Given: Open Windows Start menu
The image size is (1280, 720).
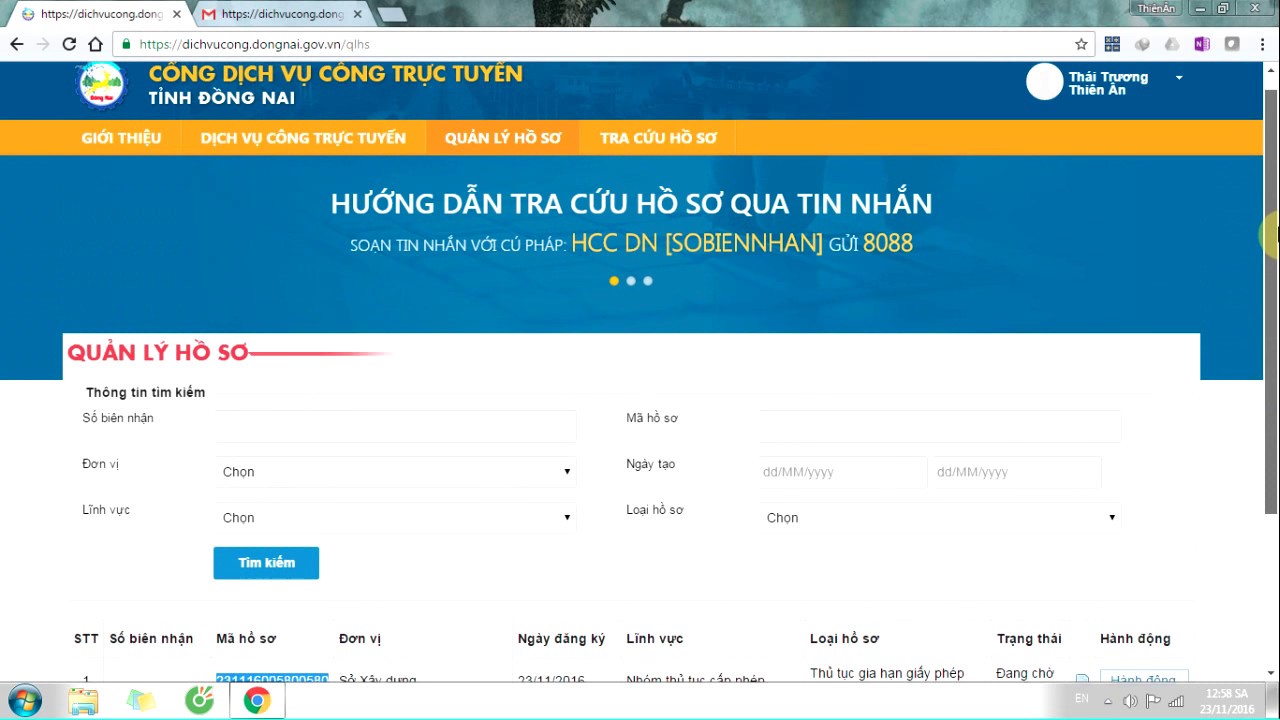Looking at the screenshot, I should click(24, 700).
